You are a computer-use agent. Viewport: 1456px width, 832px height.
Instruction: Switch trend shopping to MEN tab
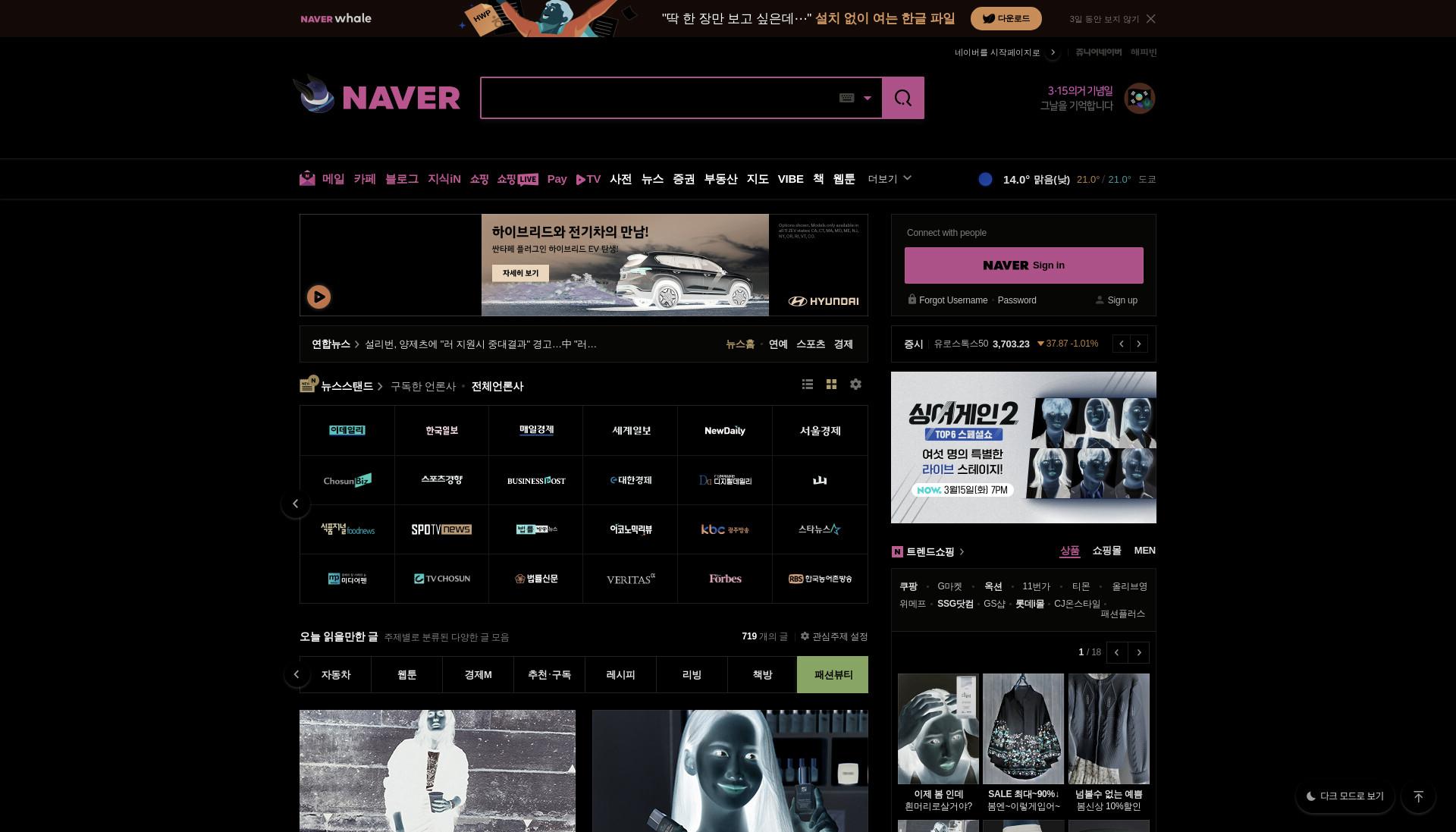(x=1144, y=551)
